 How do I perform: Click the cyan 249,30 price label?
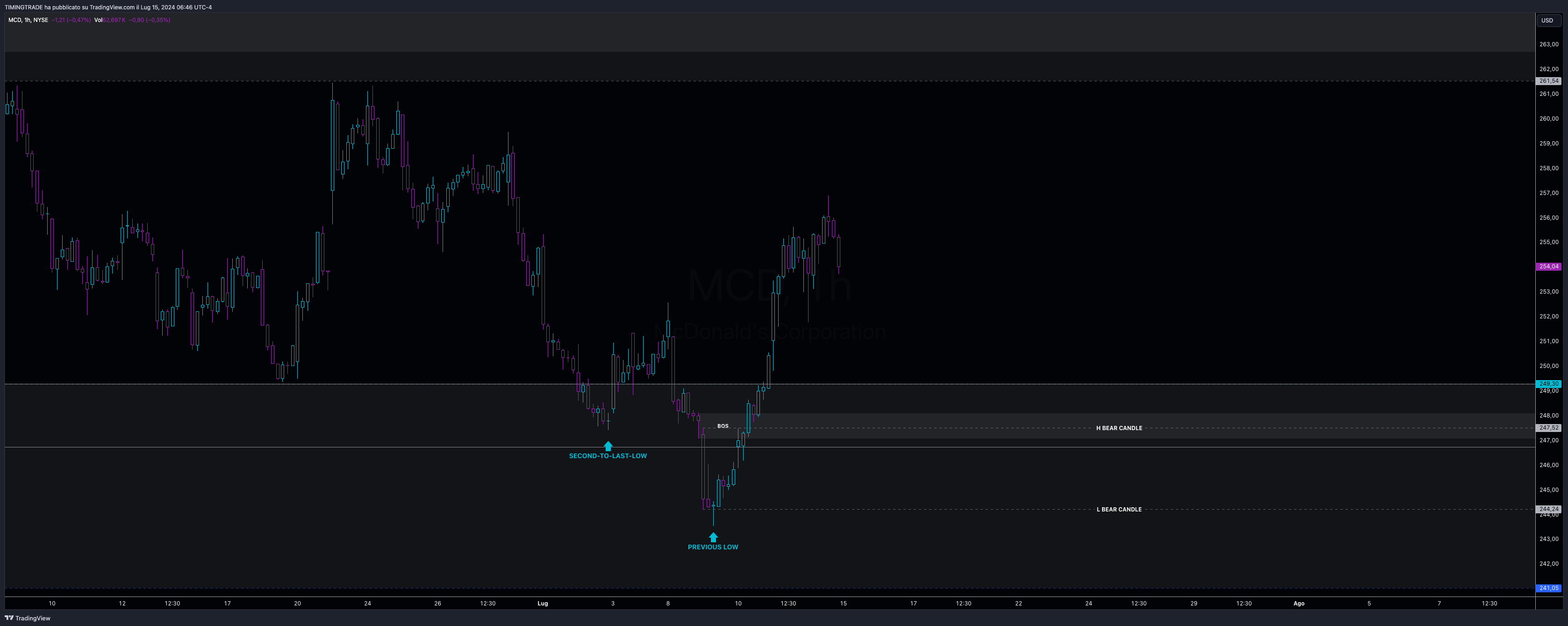[x=1548, y=384]
